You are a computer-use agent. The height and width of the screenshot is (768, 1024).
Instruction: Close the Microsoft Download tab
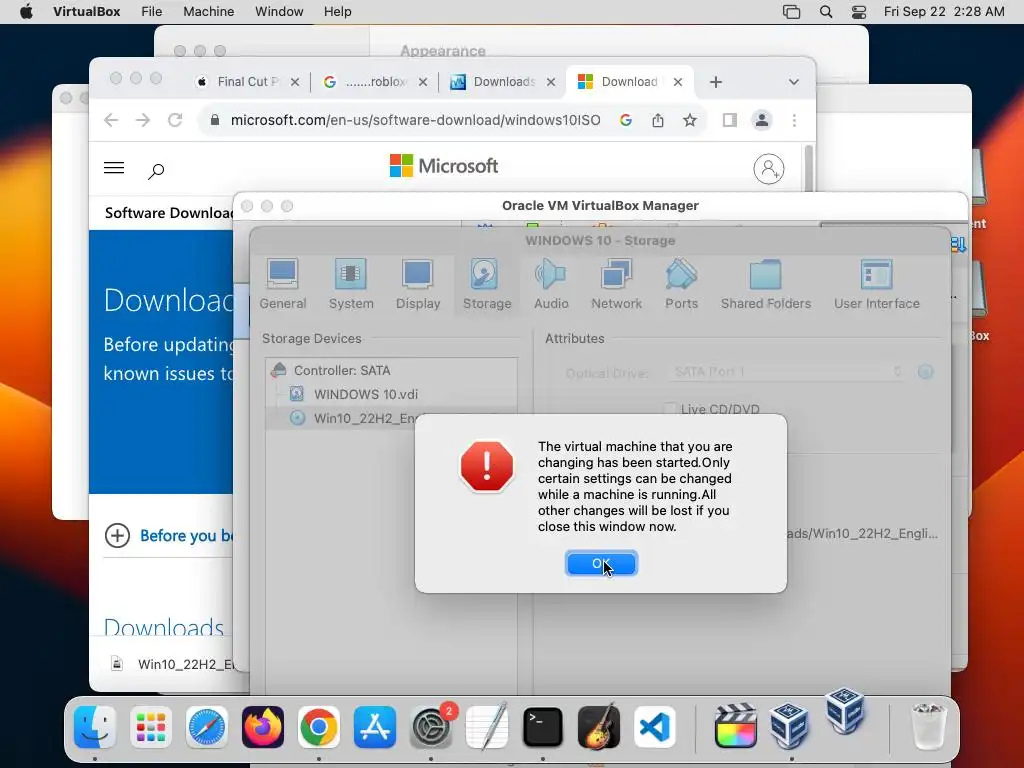(x=678, y=82)
